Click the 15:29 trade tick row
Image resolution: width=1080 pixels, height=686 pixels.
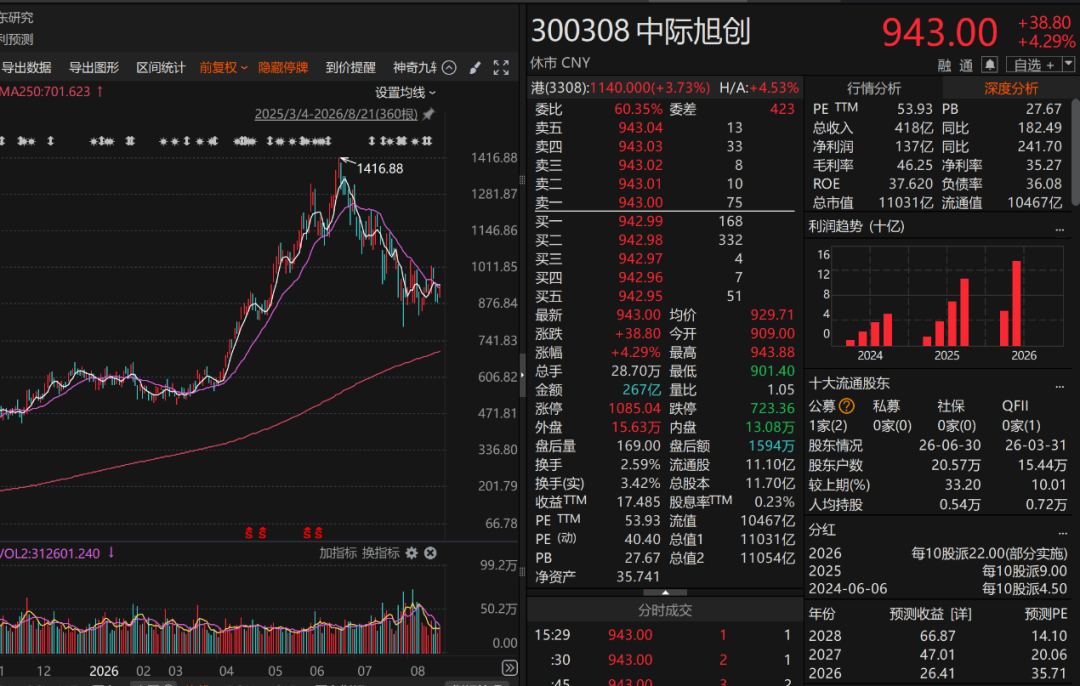665,635
